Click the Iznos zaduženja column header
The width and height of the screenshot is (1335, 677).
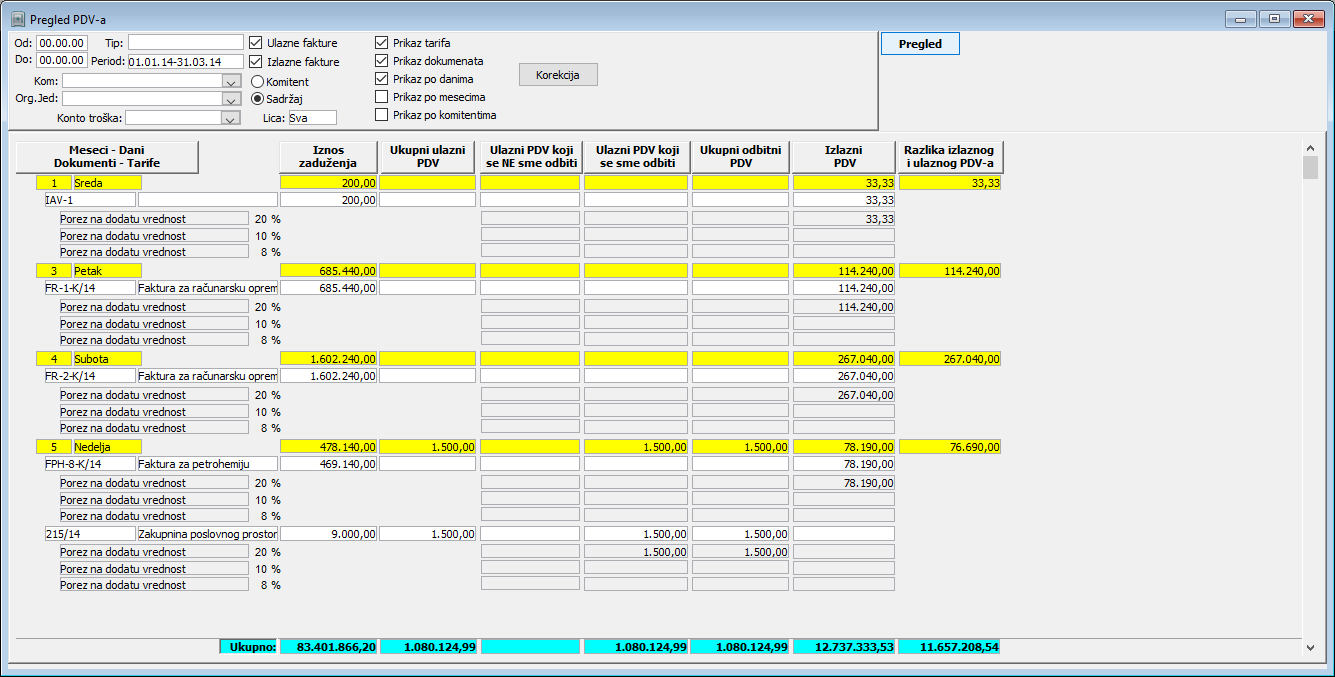point(328,157)
